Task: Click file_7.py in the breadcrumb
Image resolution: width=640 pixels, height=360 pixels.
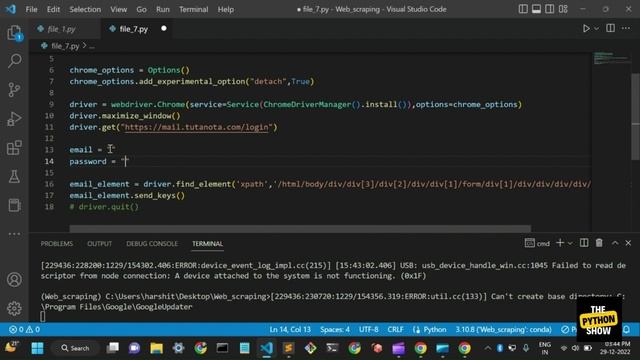Action: coord(65,46)
